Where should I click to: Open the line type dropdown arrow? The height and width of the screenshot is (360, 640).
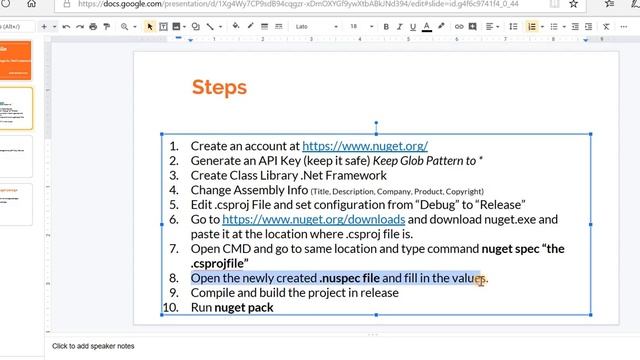(x=220, y=27)
